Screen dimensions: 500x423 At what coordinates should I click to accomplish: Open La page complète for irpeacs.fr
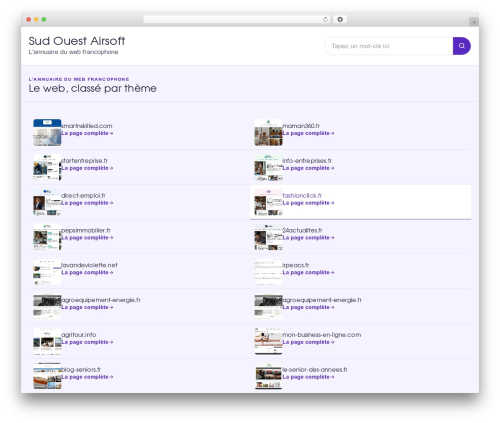click(x=308, y=273)
